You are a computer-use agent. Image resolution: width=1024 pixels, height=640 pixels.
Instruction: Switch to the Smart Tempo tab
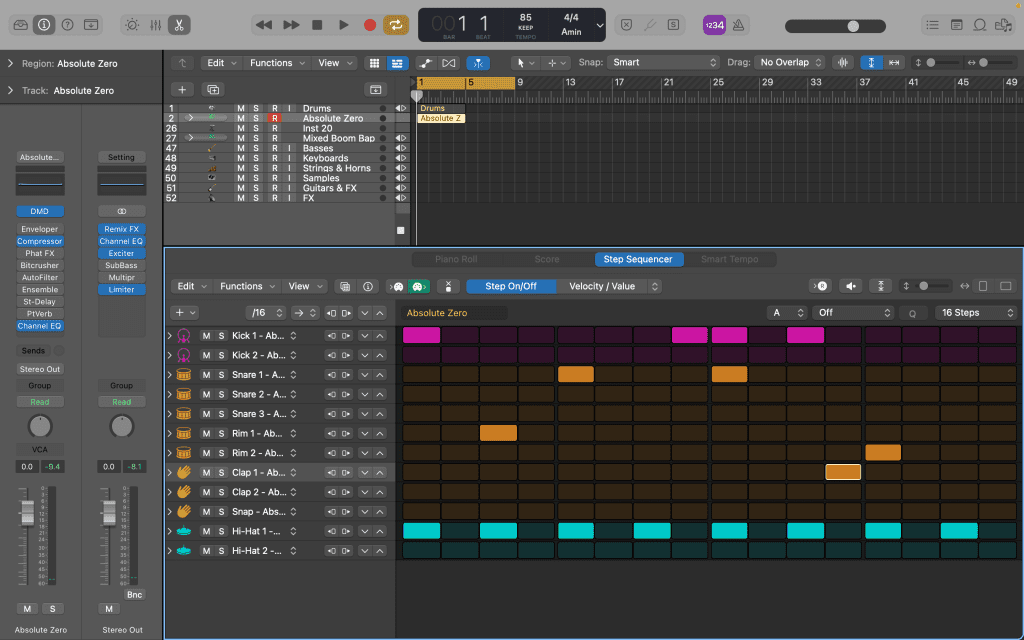(x=729, y=259)
